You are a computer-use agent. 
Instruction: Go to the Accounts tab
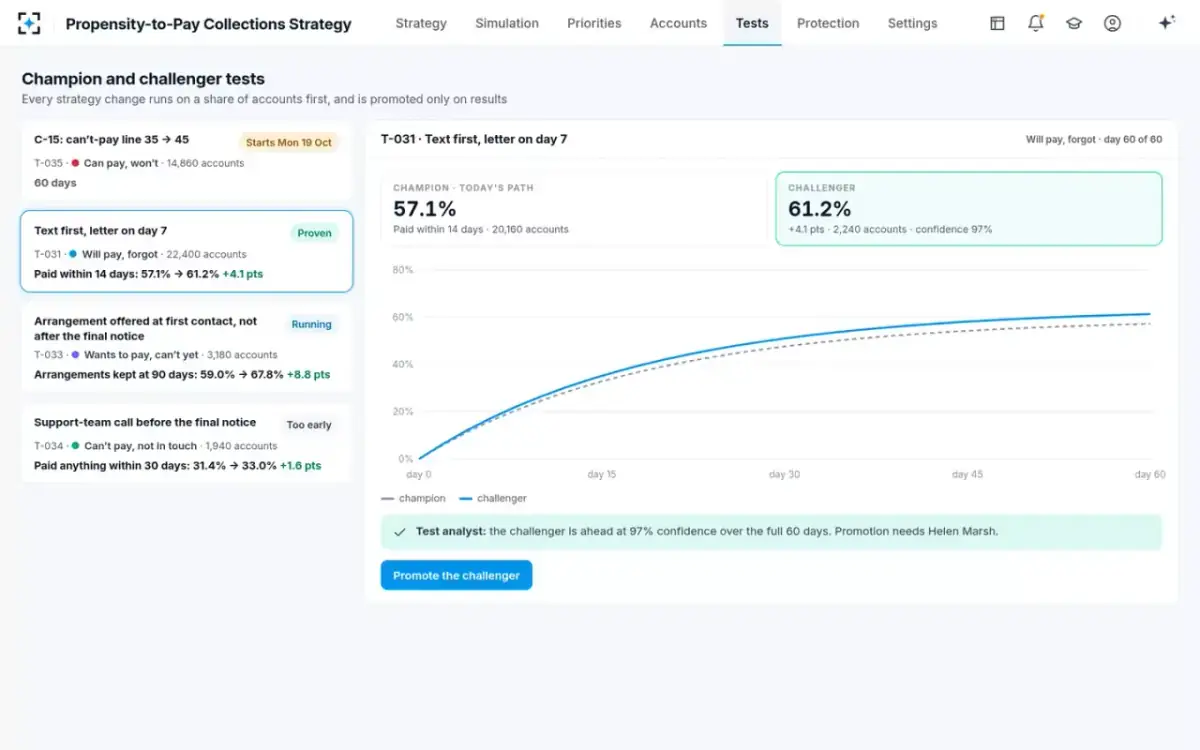click(x=678, y=23)
